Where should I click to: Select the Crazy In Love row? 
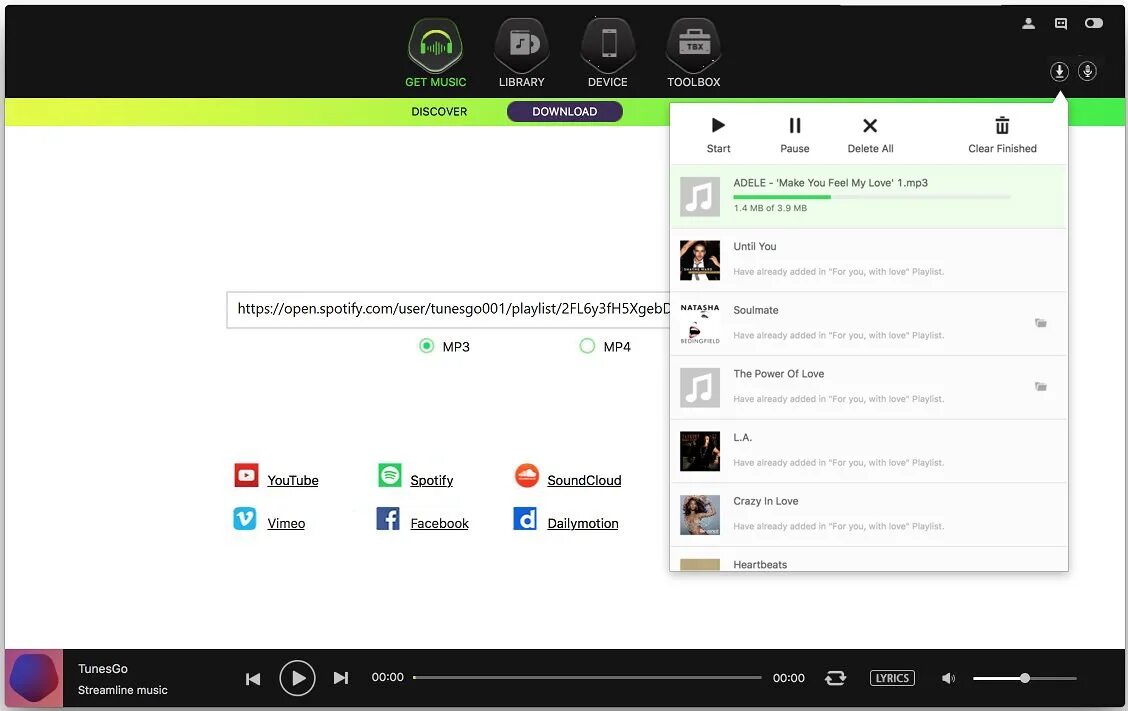point(868,515)
